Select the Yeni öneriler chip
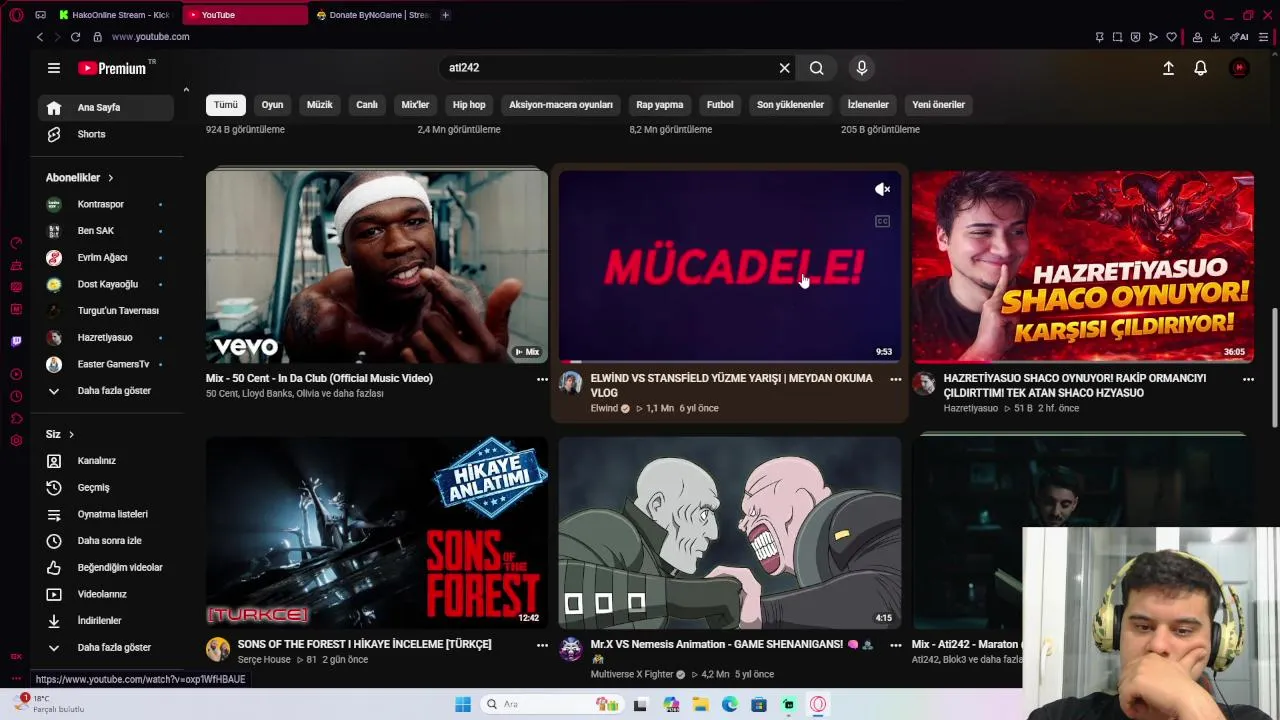This screenshot has width=1280, height=720. click(938, 104)
